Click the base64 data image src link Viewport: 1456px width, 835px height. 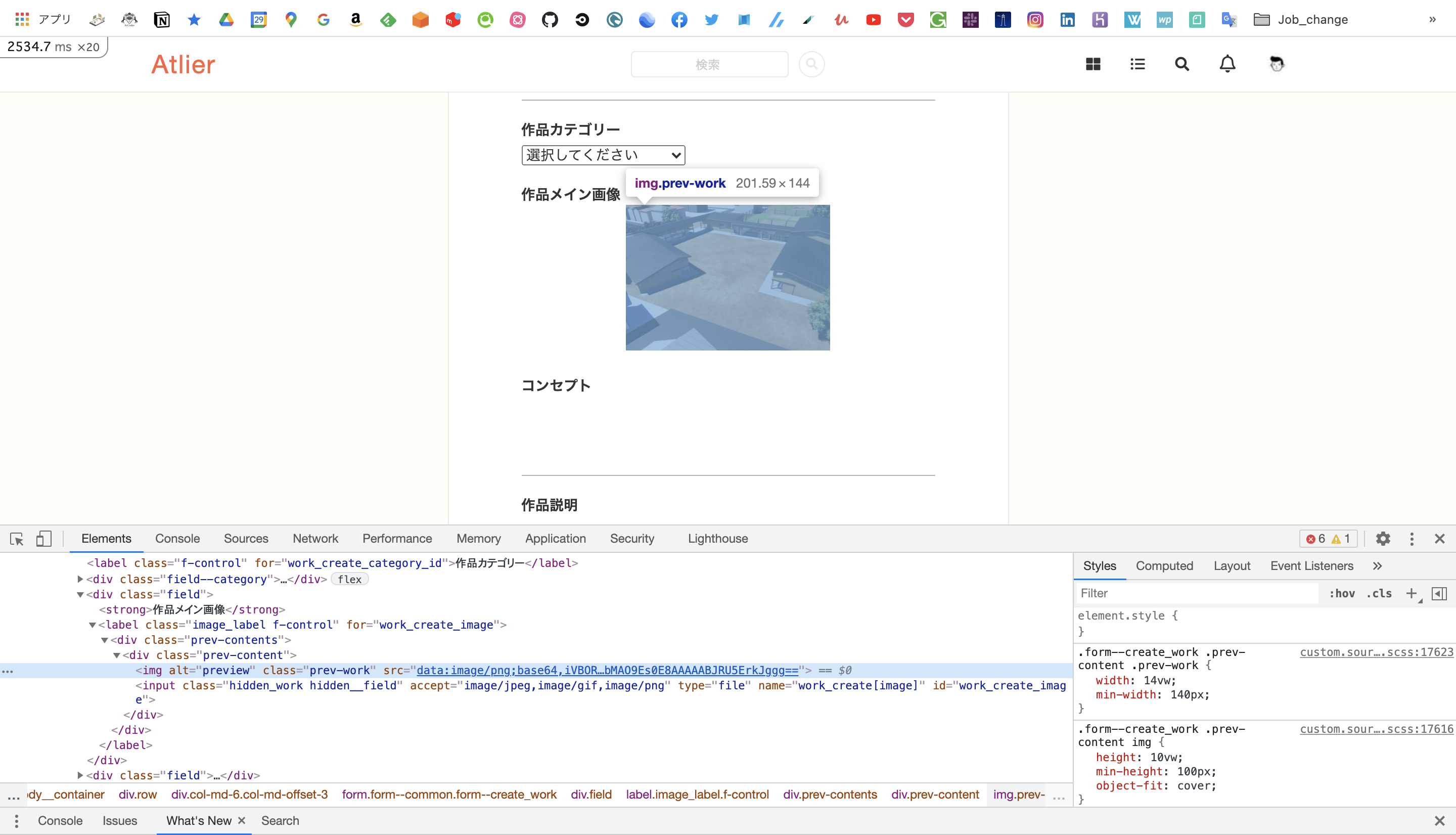(x=607, y=669)
